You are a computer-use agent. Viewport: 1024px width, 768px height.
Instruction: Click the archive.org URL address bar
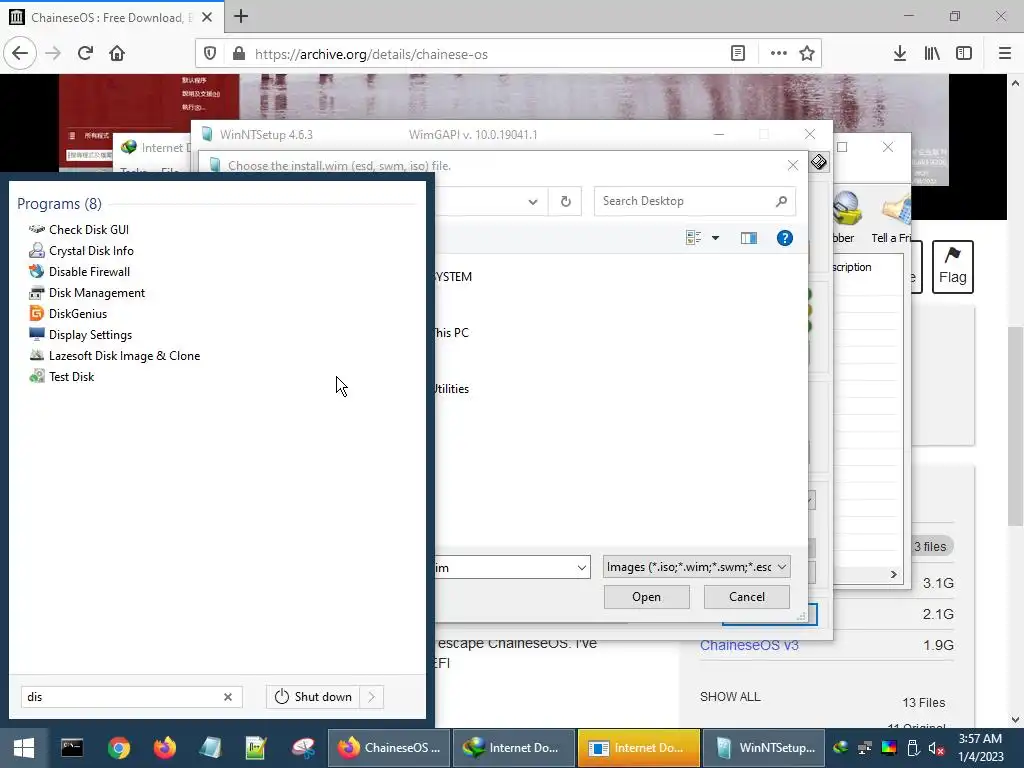pos(483,54)
